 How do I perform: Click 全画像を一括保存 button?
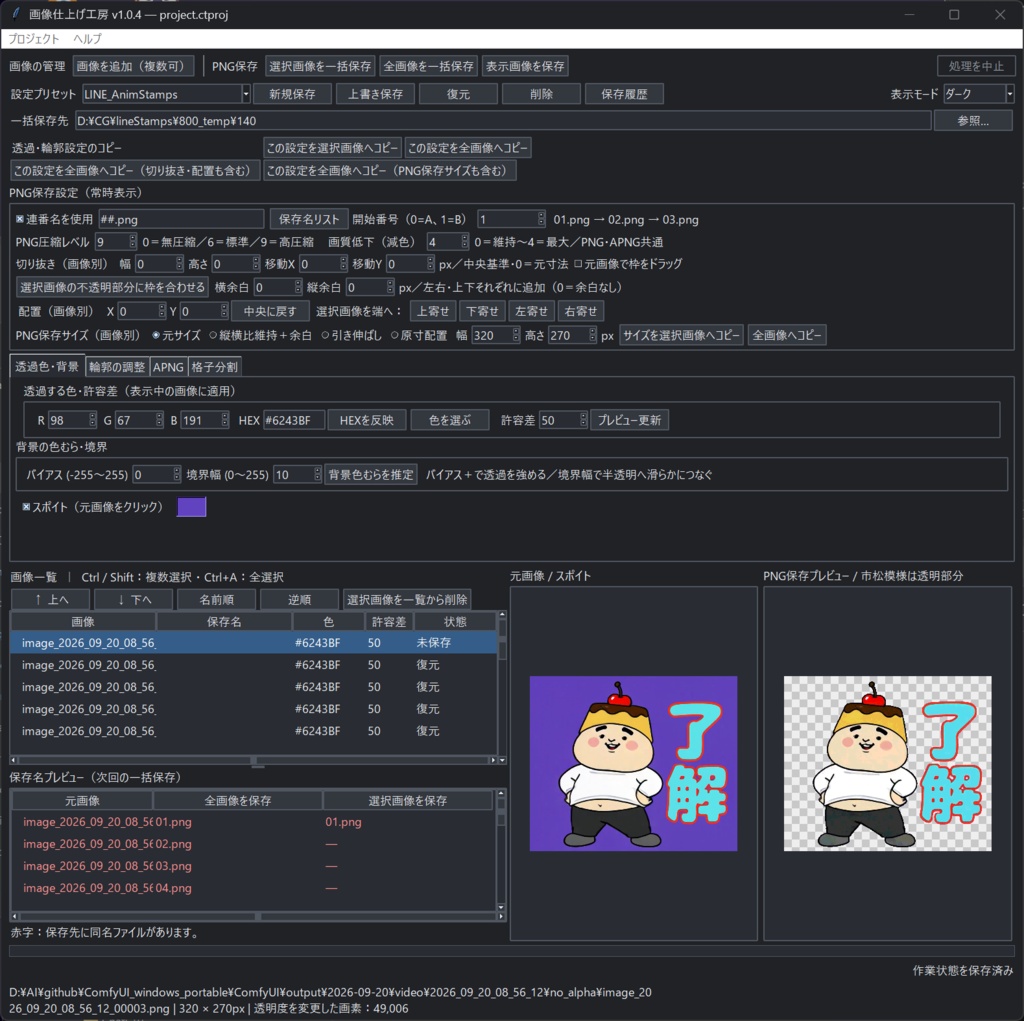pos(428,66)
